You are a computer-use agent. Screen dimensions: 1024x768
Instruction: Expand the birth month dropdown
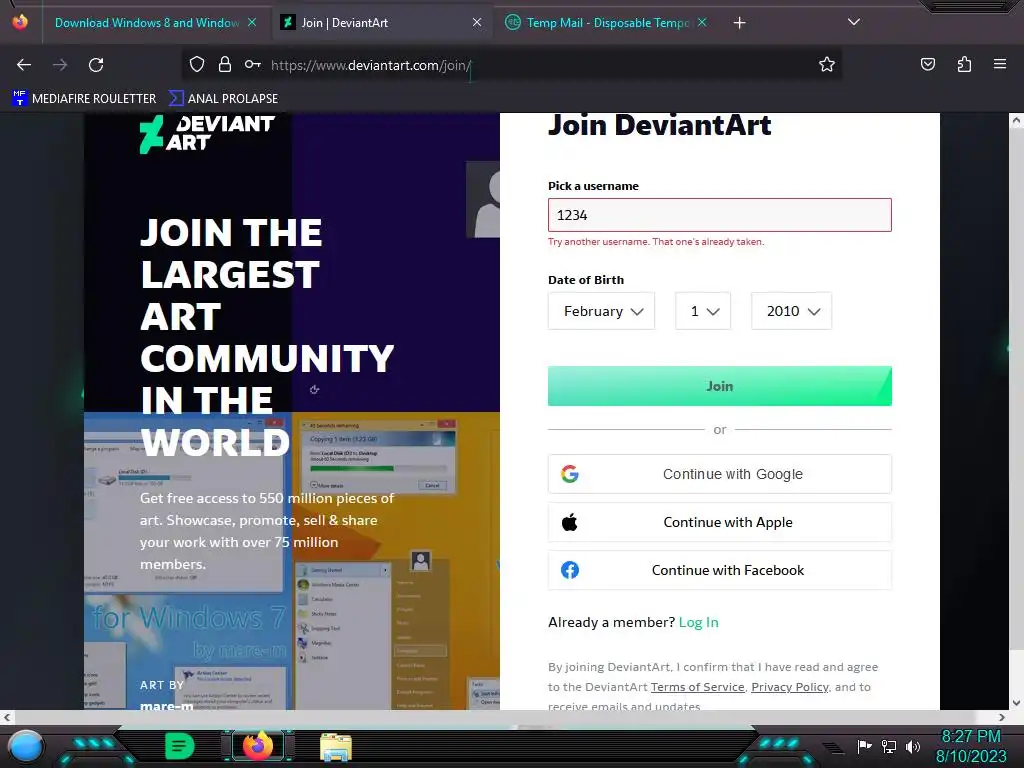pyautogui.click(x=601, y=311)
